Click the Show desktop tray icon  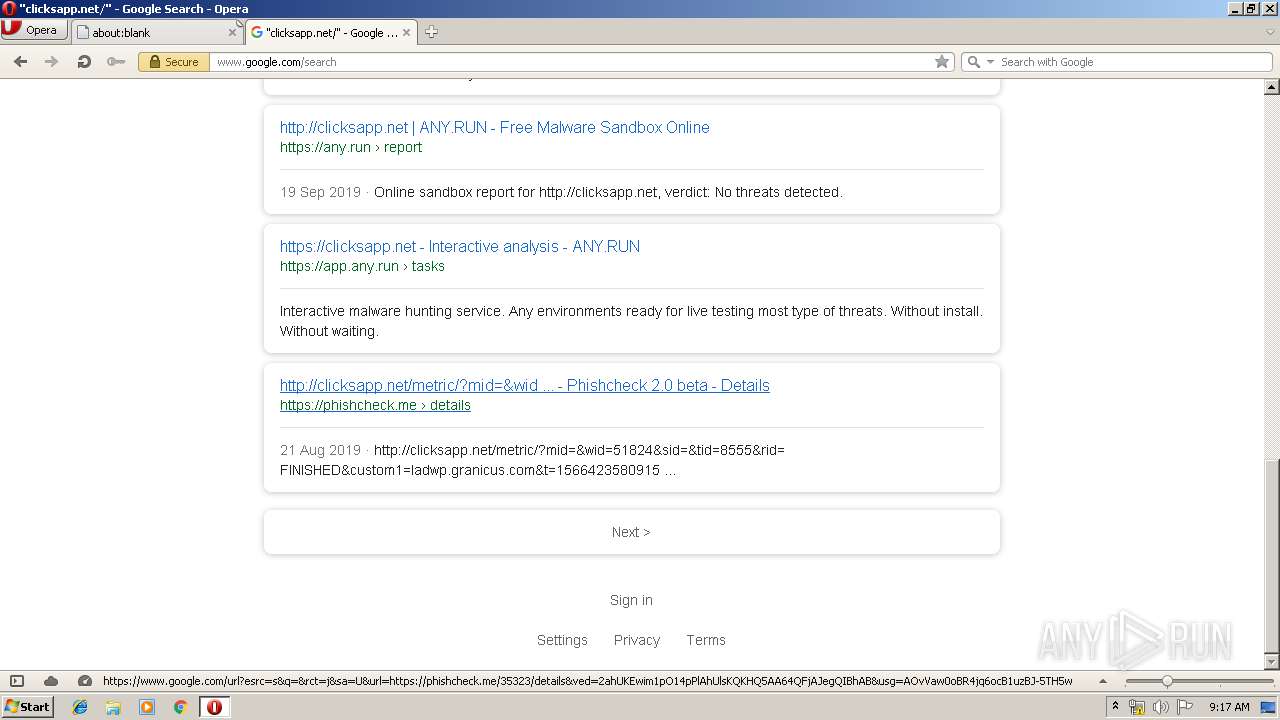tap(1269, 707)
